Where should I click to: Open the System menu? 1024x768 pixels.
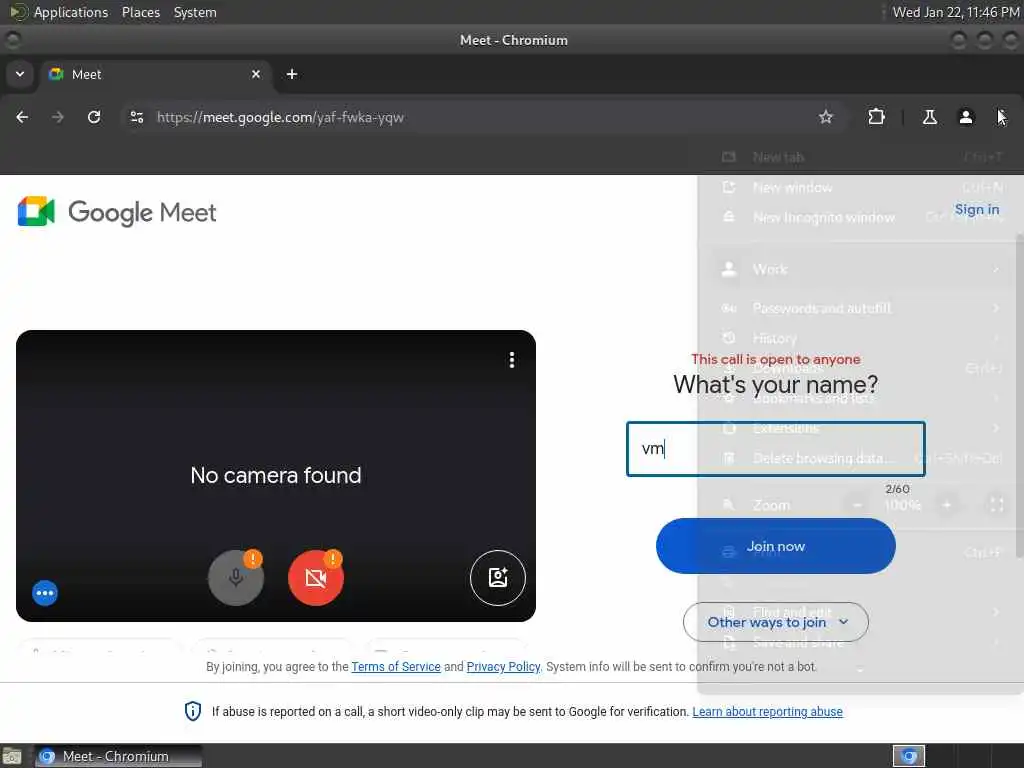point(195,12)
